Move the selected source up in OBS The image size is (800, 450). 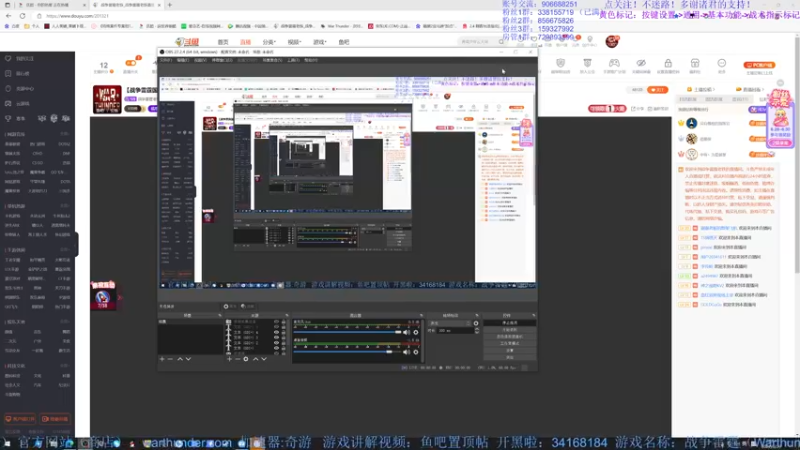tap(256, 359)
